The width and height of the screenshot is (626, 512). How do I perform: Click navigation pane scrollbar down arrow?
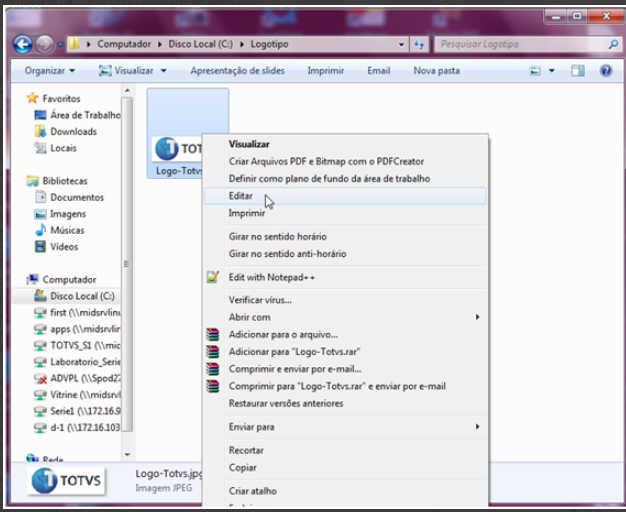point(127,454)
